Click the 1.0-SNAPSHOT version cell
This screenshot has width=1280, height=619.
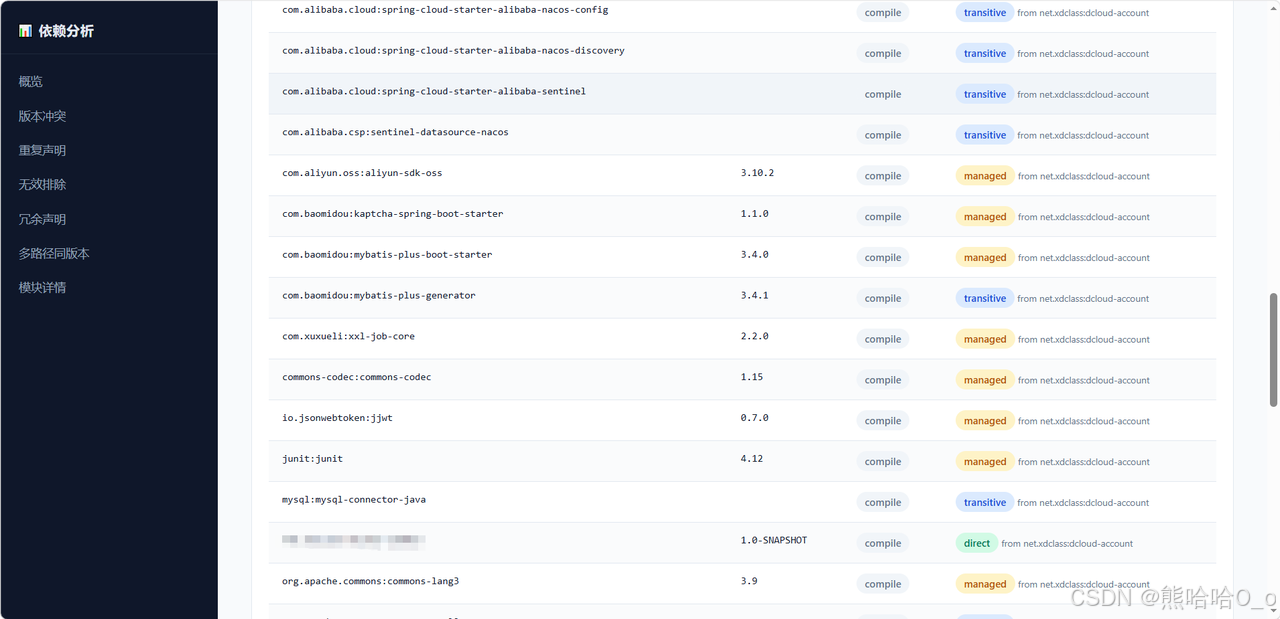pos(774,541)
